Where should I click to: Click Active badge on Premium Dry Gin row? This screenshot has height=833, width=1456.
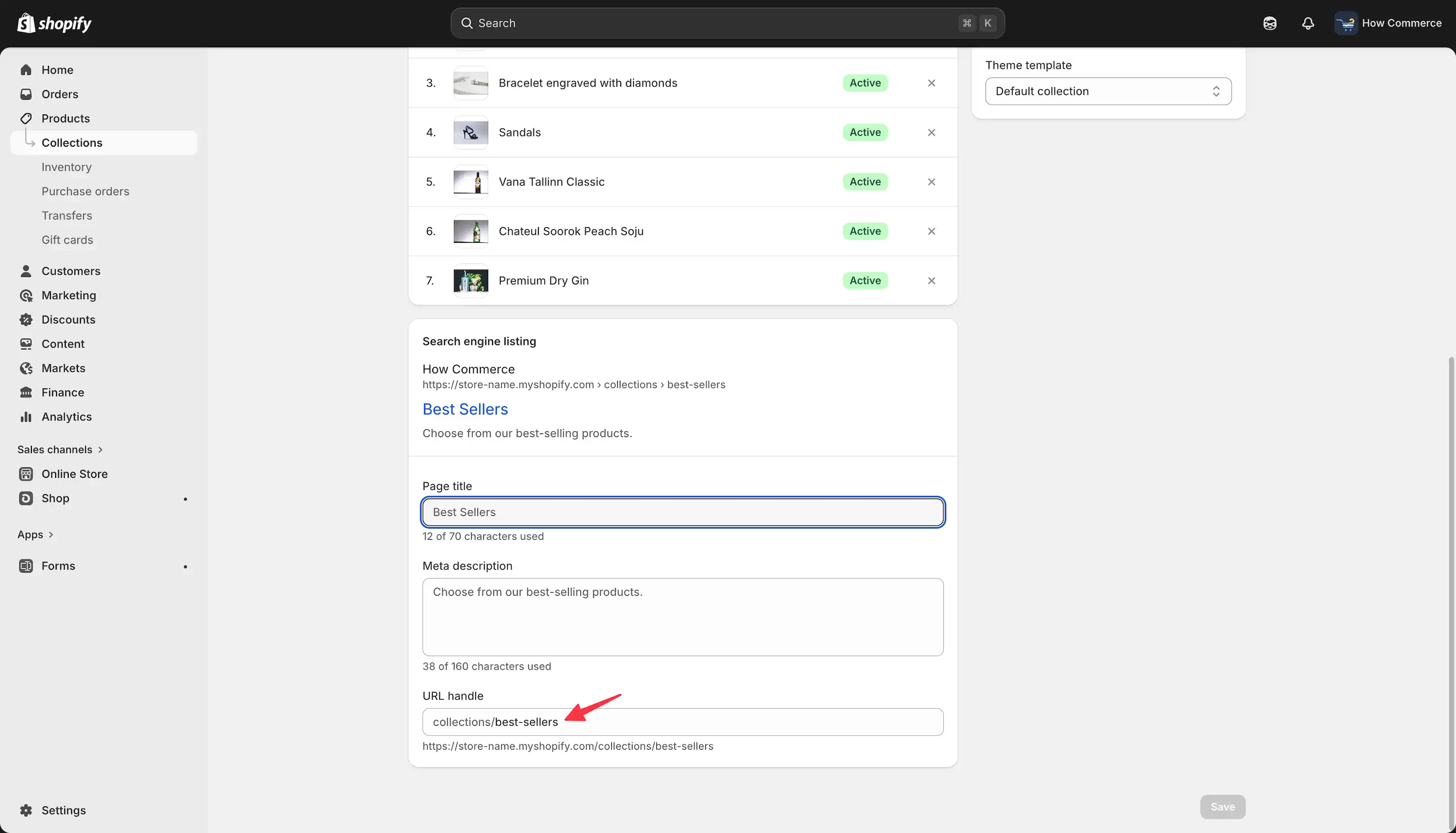coord(864,281)
